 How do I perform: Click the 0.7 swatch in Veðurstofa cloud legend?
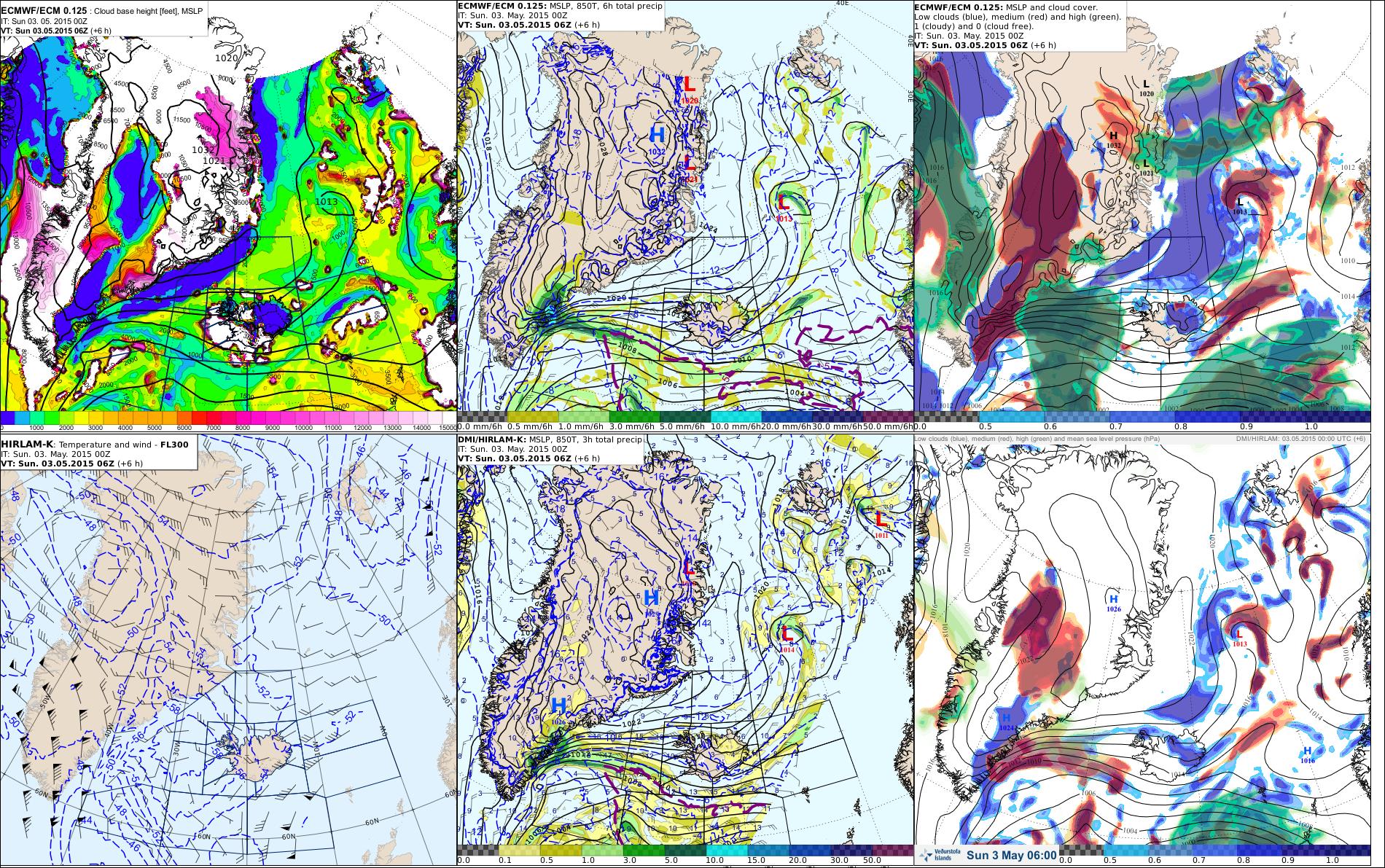tap(1214, 850)
